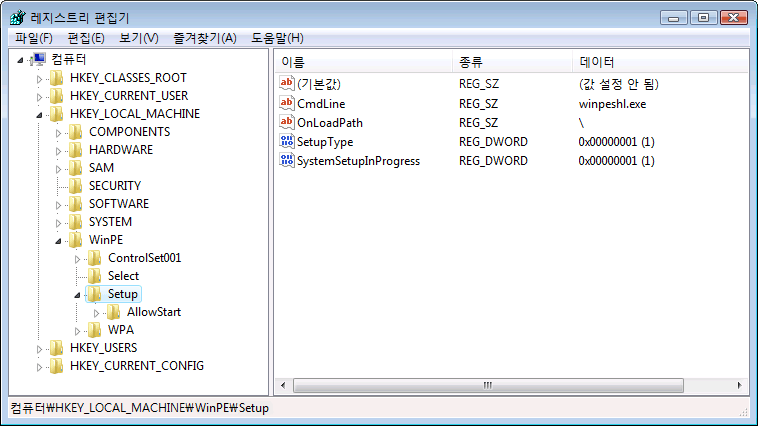Open the 편집(E) menu

[86, 38]
